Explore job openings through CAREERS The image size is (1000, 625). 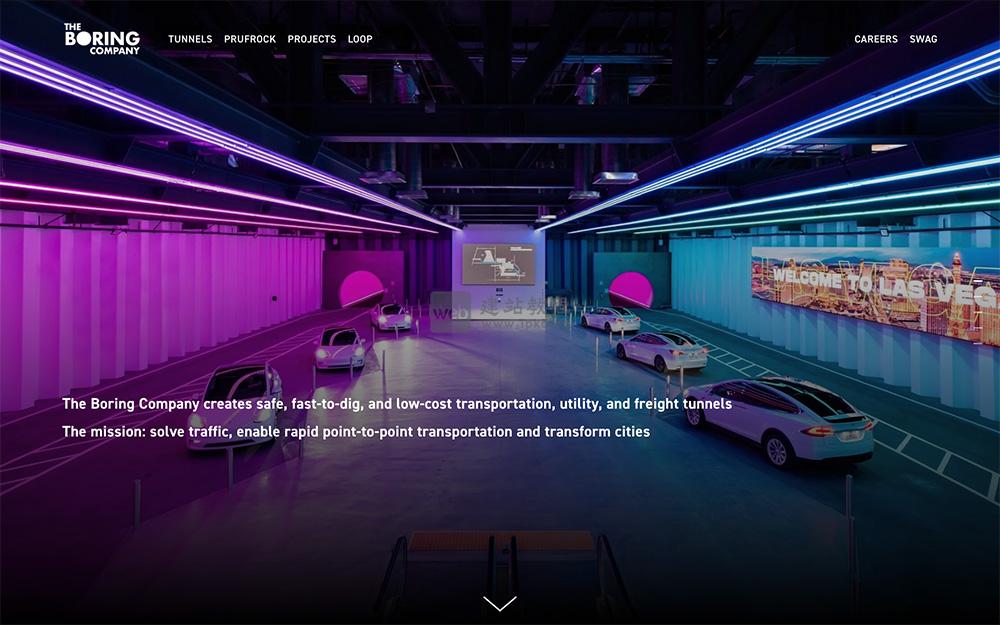point(875,39)
